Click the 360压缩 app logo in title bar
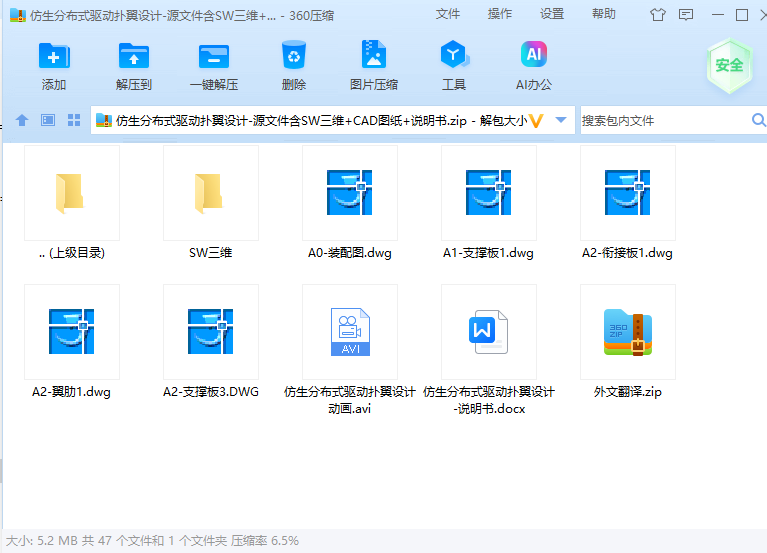The width and height of the screenshot is (767, 553). coord(18,15)
